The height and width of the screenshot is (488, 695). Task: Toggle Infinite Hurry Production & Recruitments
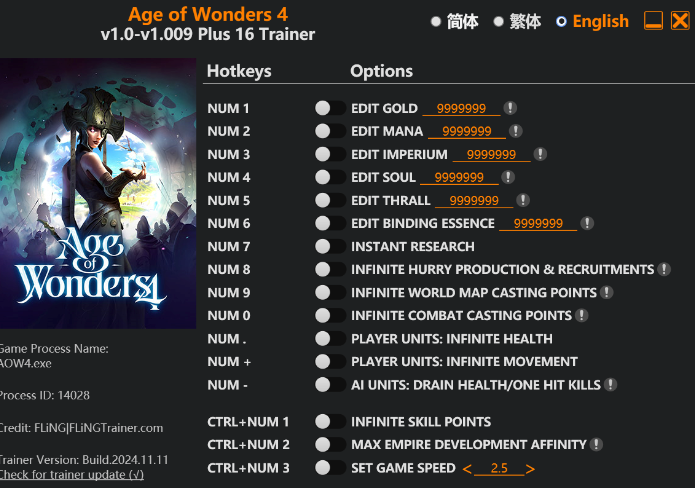pyautogui.click(x=330, y=269)
